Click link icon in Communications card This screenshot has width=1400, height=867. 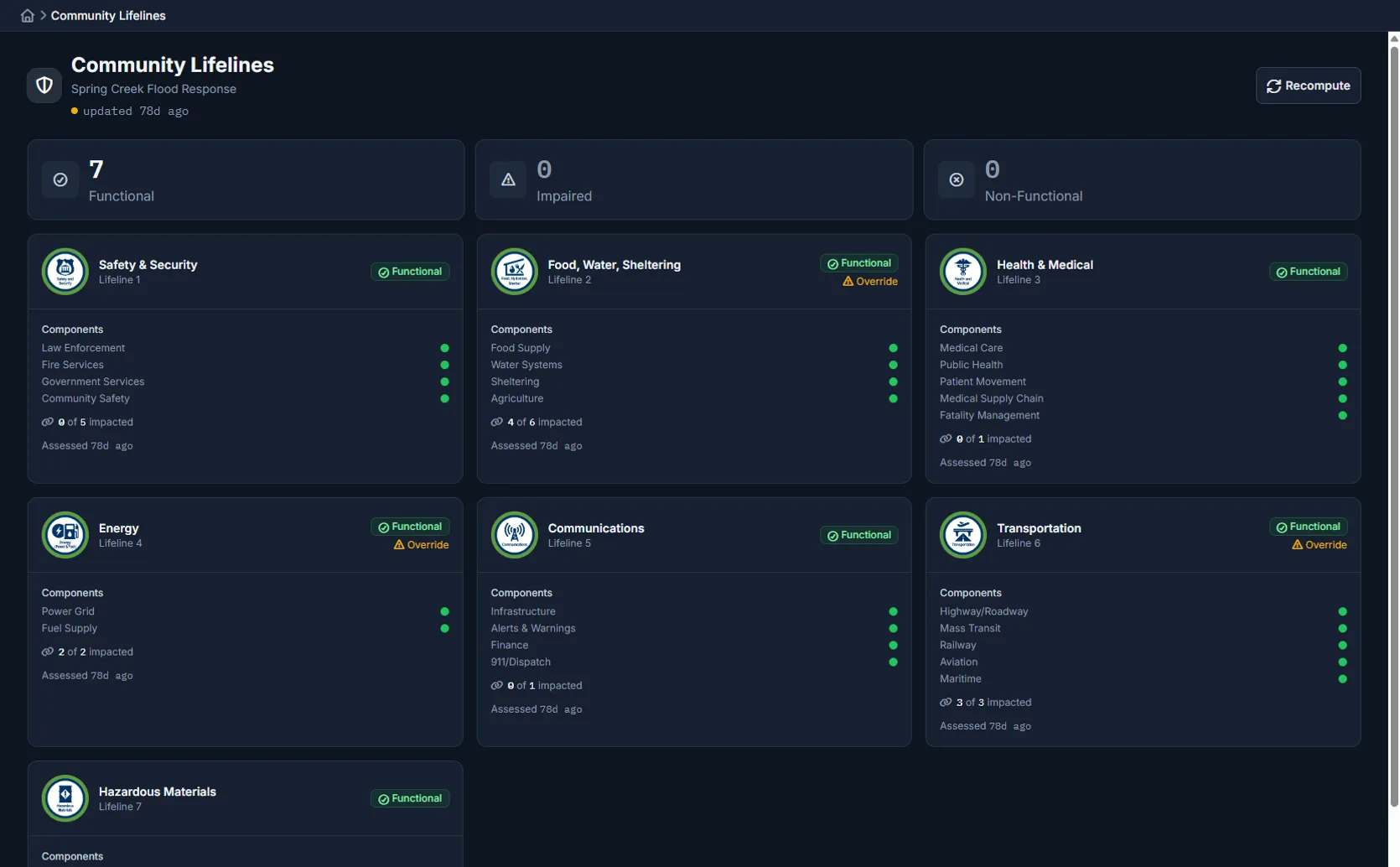click(x=497, y=685)
